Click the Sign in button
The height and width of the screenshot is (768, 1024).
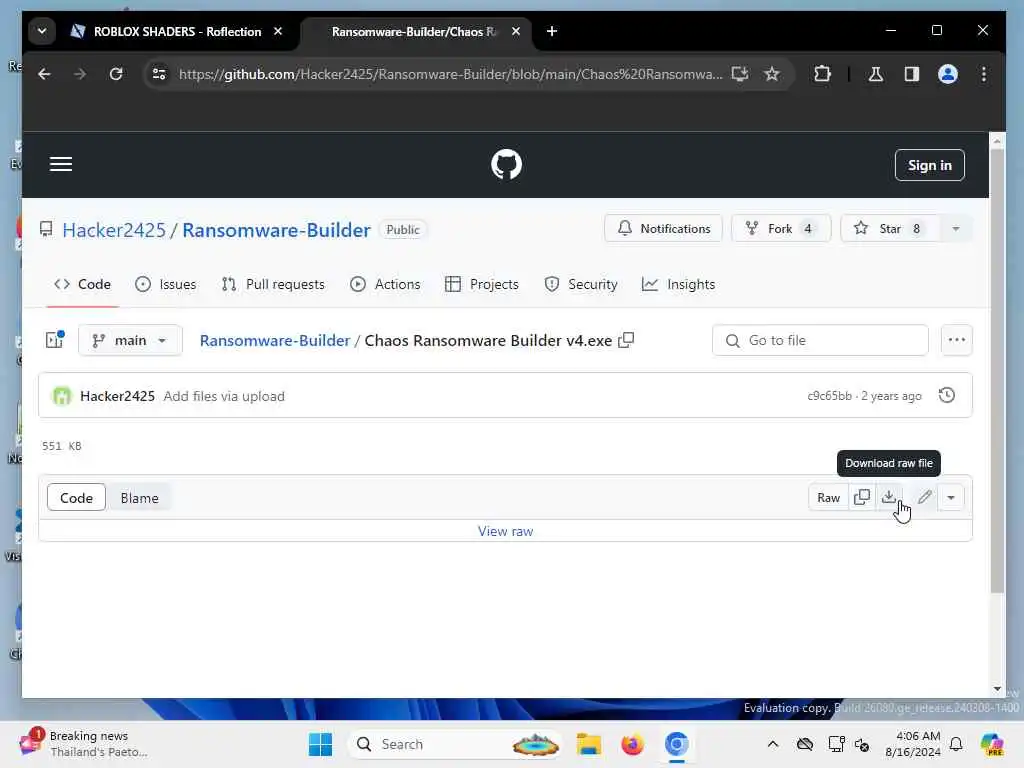[929, 165]
